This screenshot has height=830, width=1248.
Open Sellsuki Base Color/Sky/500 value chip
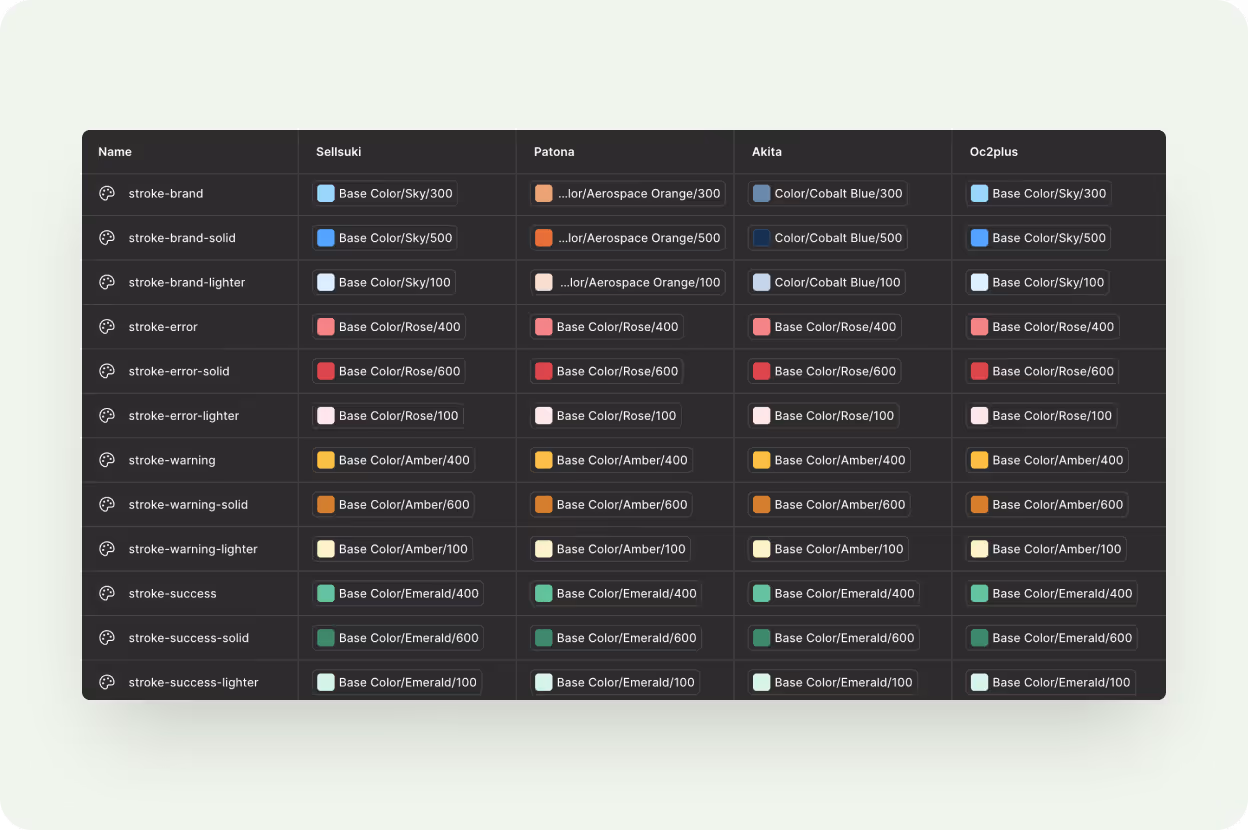pos(385,238)
